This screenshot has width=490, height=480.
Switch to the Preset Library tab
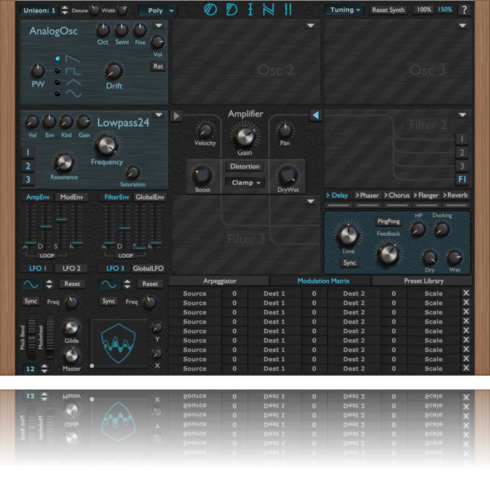pyautogui.click(x=423, y=281)
